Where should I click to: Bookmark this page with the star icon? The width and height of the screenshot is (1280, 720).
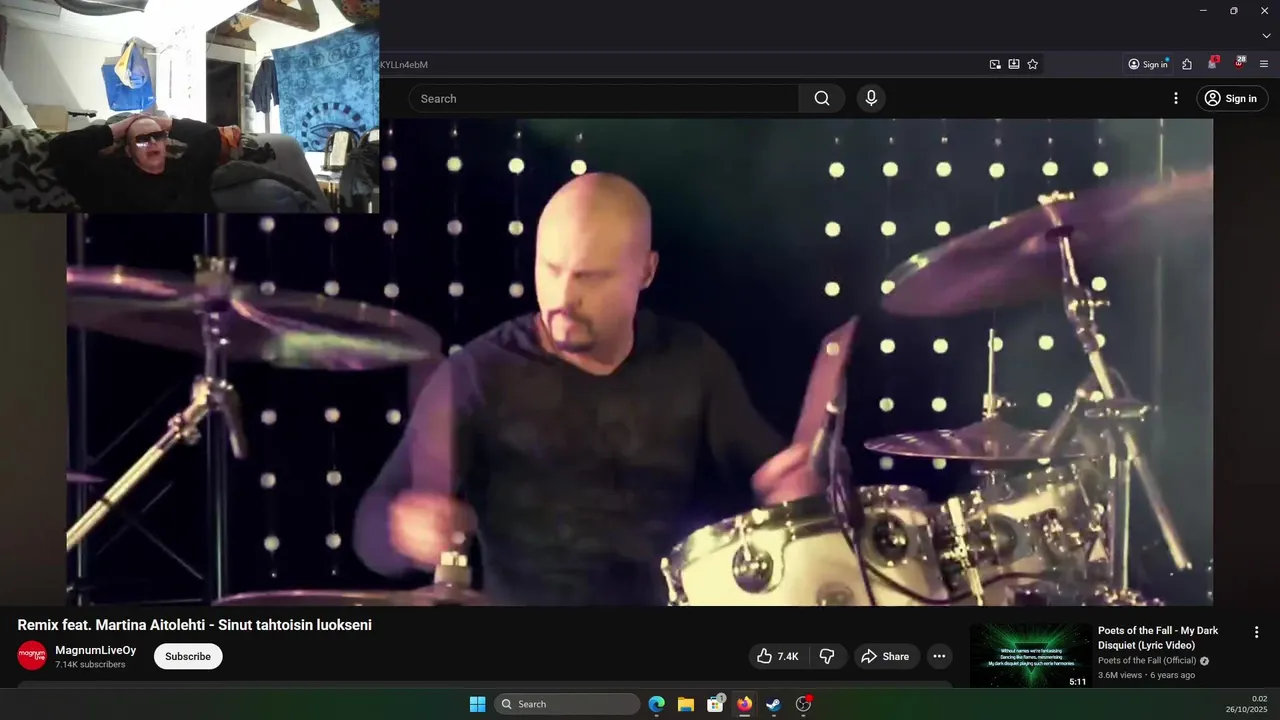1033,64
